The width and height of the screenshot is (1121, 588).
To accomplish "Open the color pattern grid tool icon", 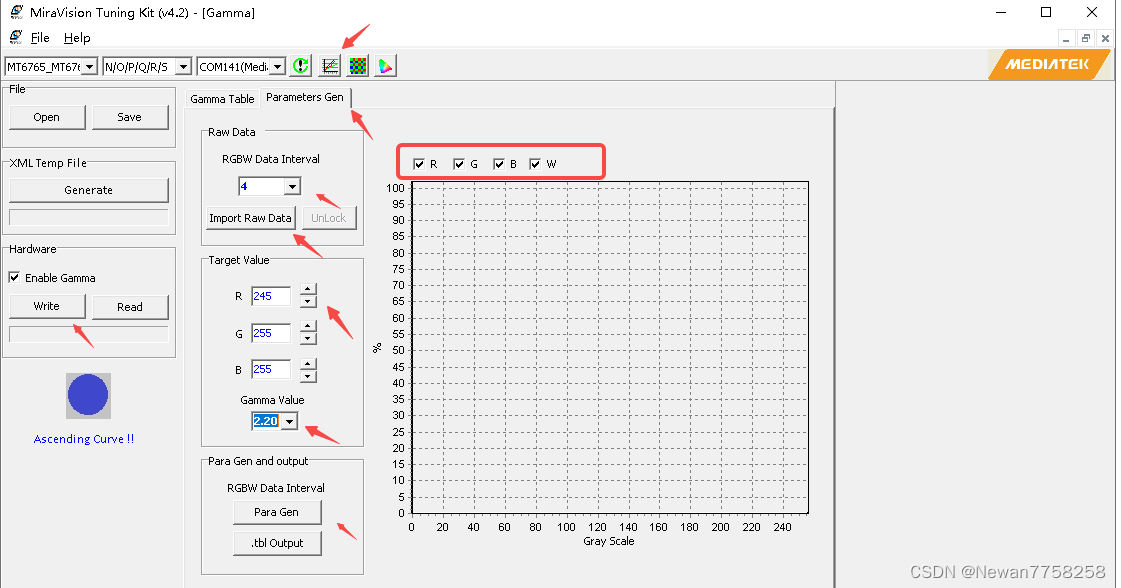I will point(357,66).
